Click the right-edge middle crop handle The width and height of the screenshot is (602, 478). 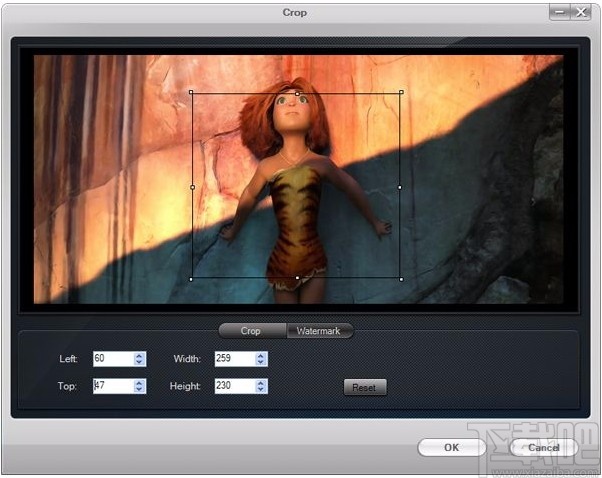point(400,187)
